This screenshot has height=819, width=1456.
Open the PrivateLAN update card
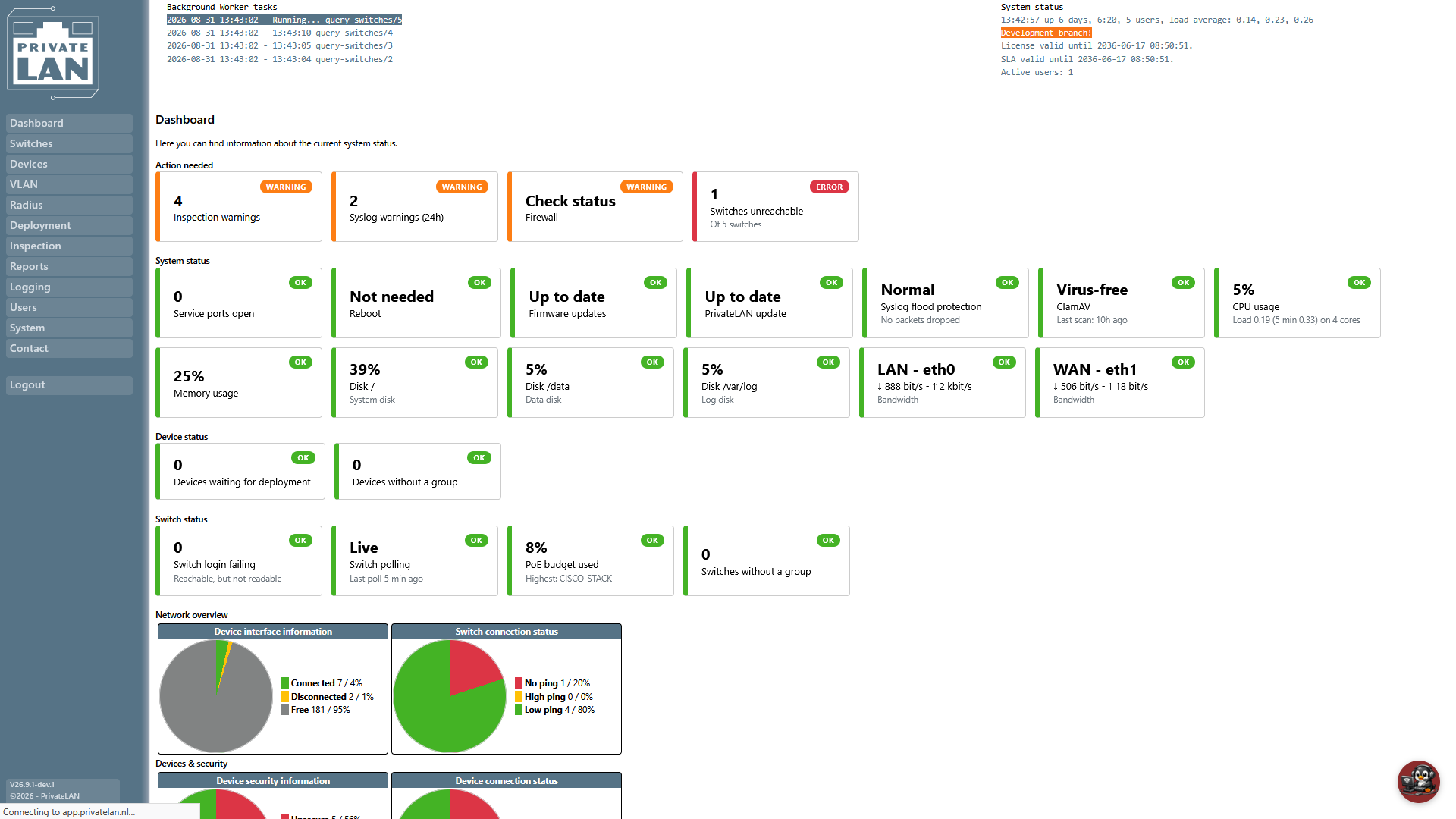point(770,303)
